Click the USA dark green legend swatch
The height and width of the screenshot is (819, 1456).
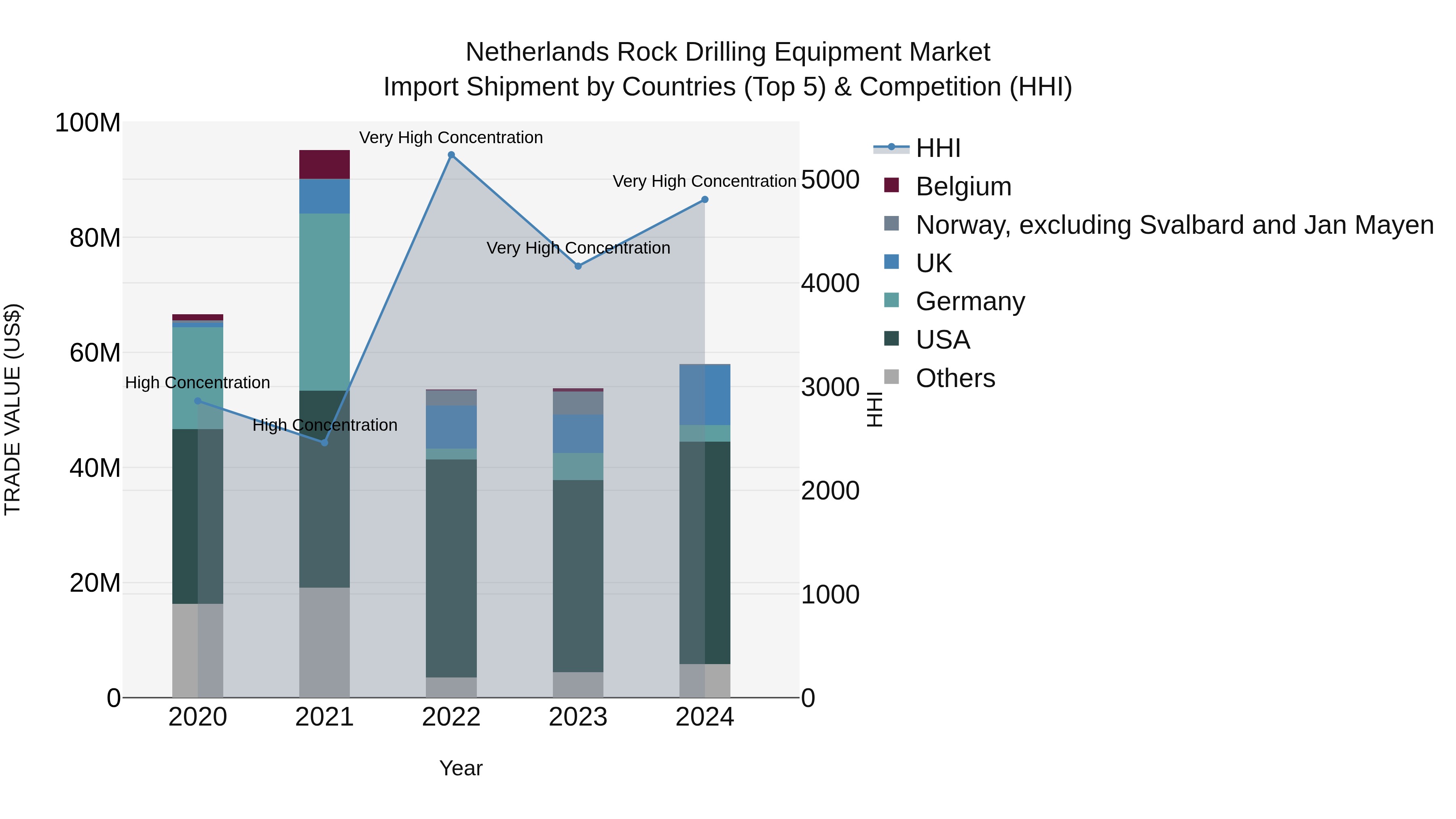point(891,338)
